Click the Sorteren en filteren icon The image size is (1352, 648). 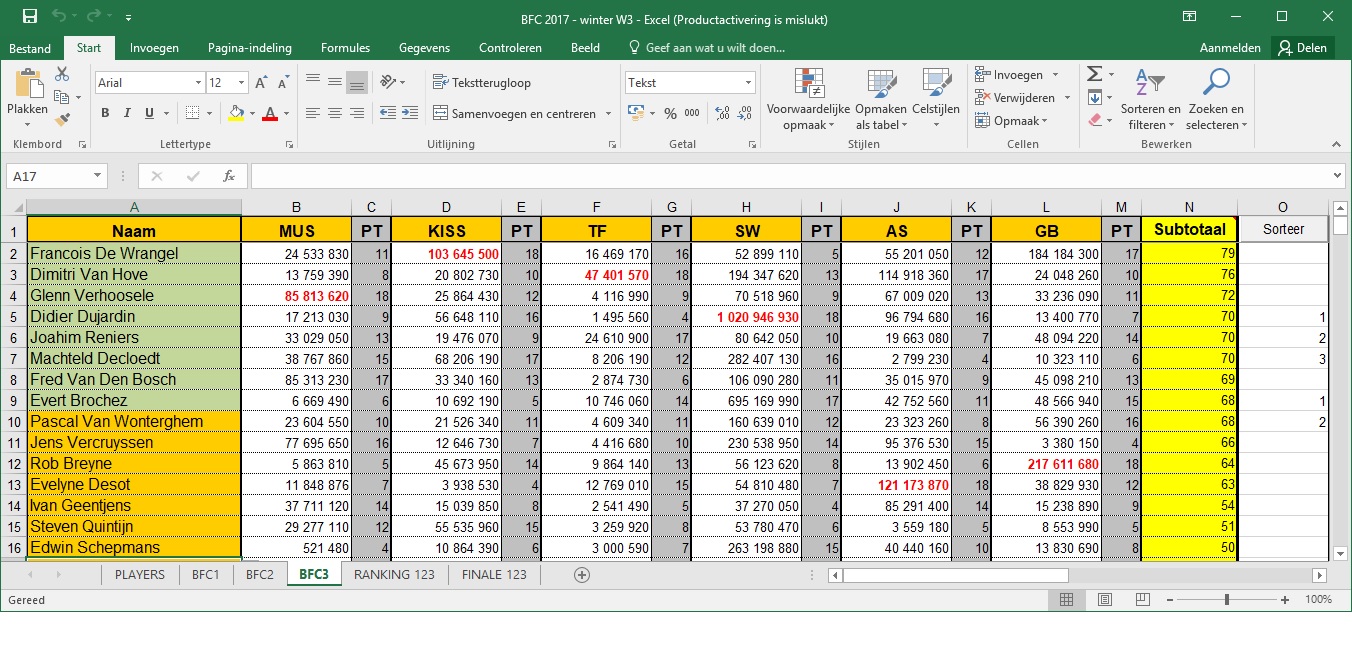tap(1150, 100)
